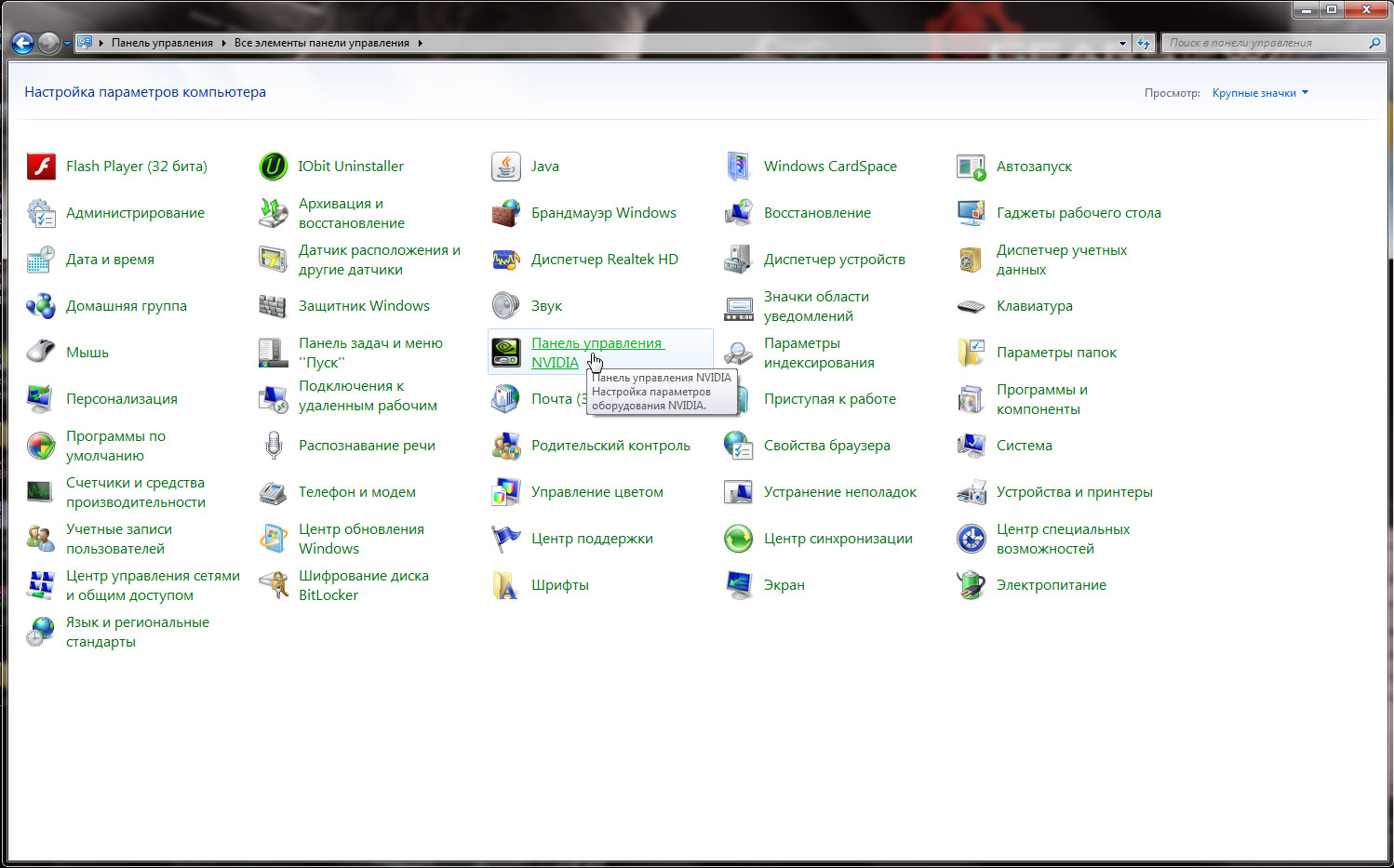This screenshot has width=1394, height=868.
Task: Click the Windows firewall brick wall icon
Action: tap(506, 213)
